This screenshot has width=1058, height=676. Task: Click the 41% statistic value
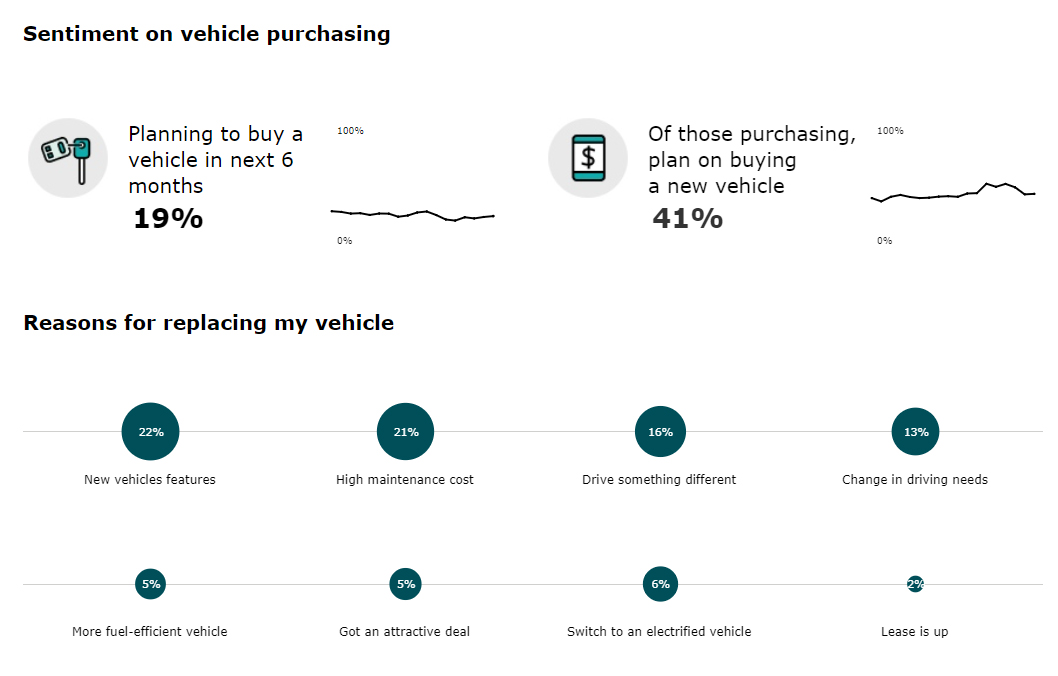[687, 218]
